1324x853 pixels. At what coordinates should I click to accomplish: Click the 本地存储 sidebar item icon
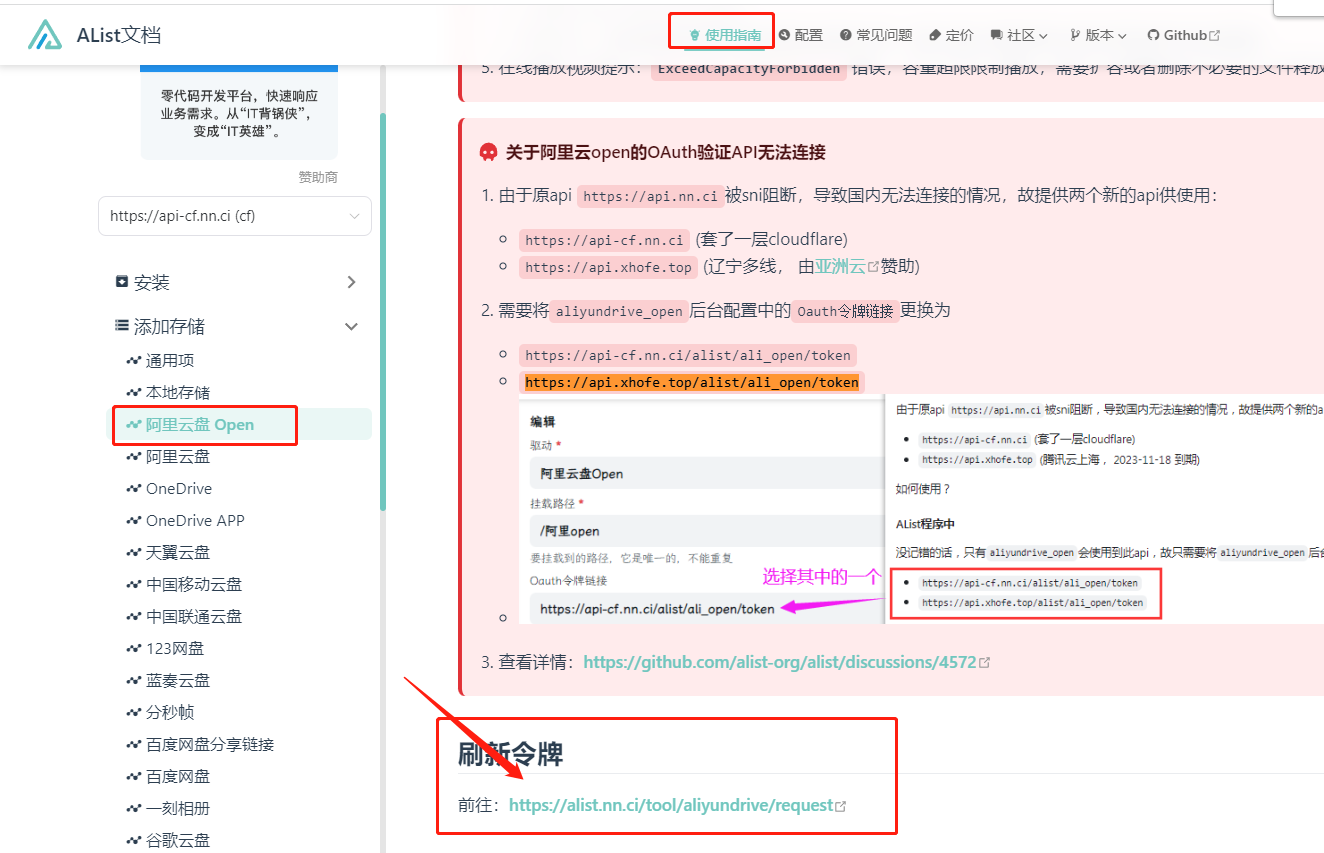[x=133, y=393]
